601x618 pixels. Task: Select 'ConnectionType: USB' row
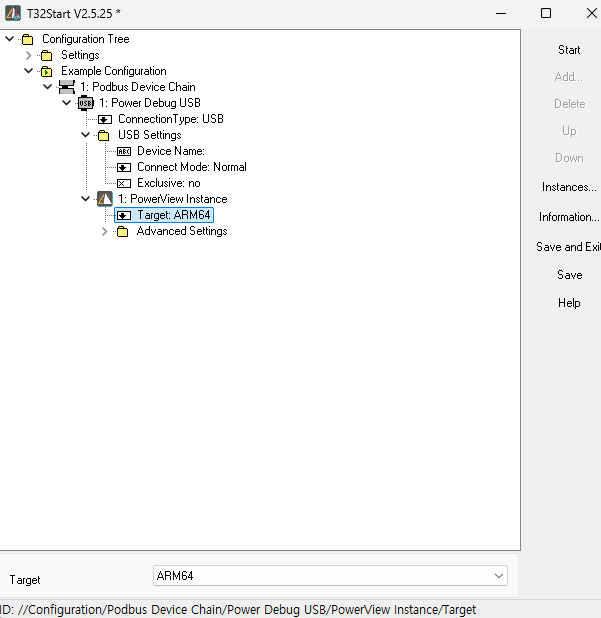click(171, 119)
